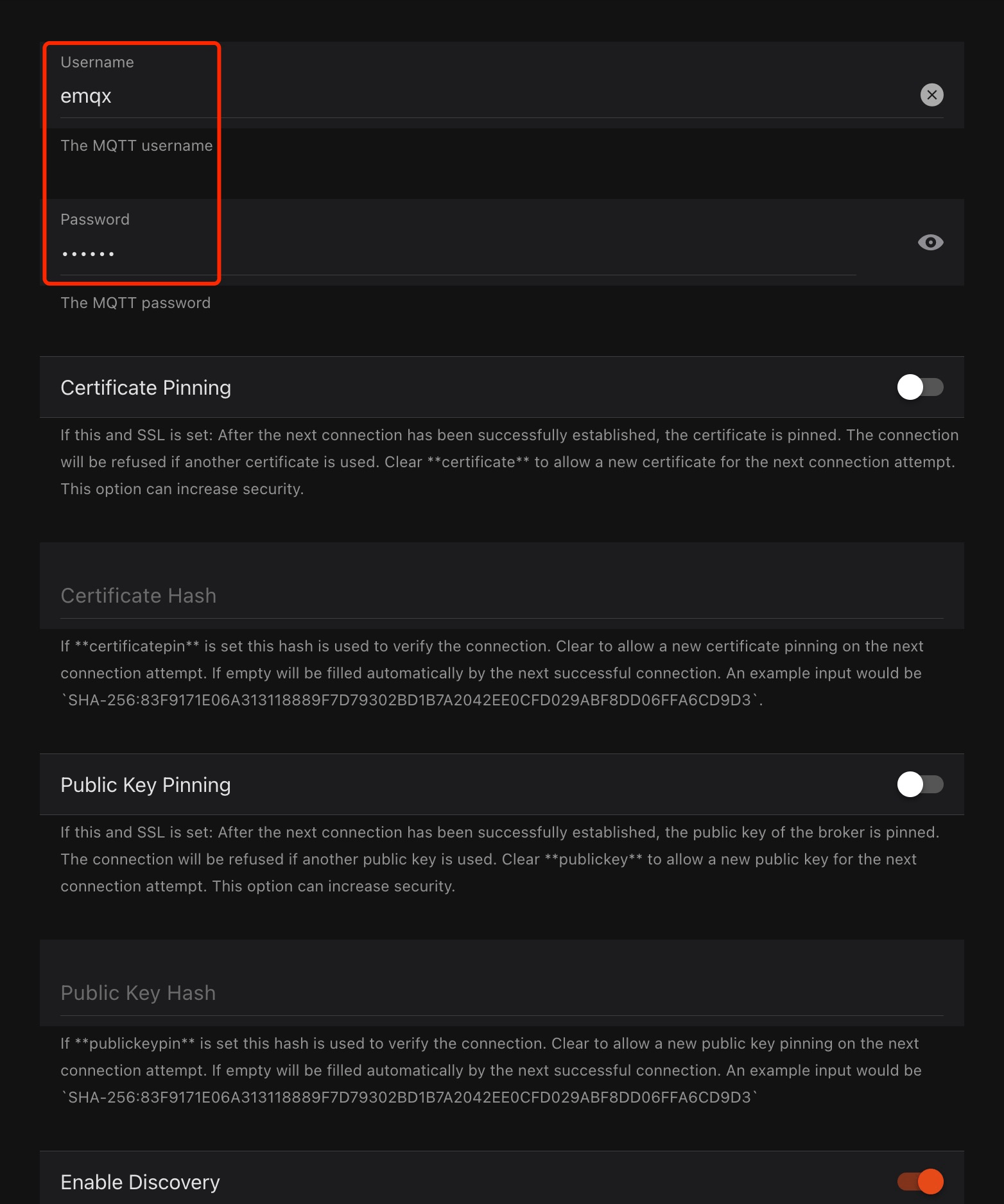Focus the Certificate Hash input field
The image size is (1004, 1204).
tap(449, 596)
